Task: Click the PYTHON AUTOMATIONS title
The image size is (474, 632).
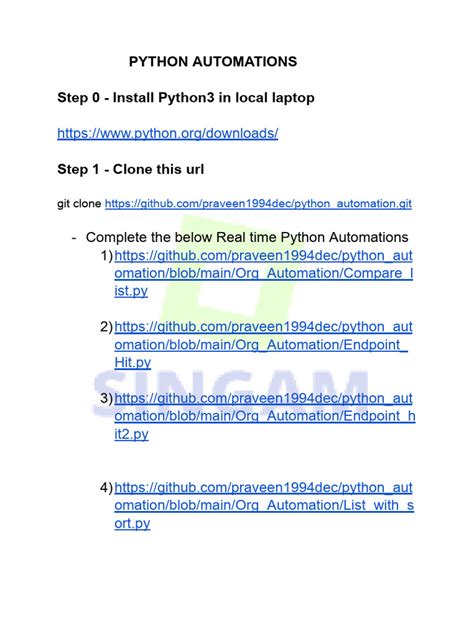Action: [213, 62]
